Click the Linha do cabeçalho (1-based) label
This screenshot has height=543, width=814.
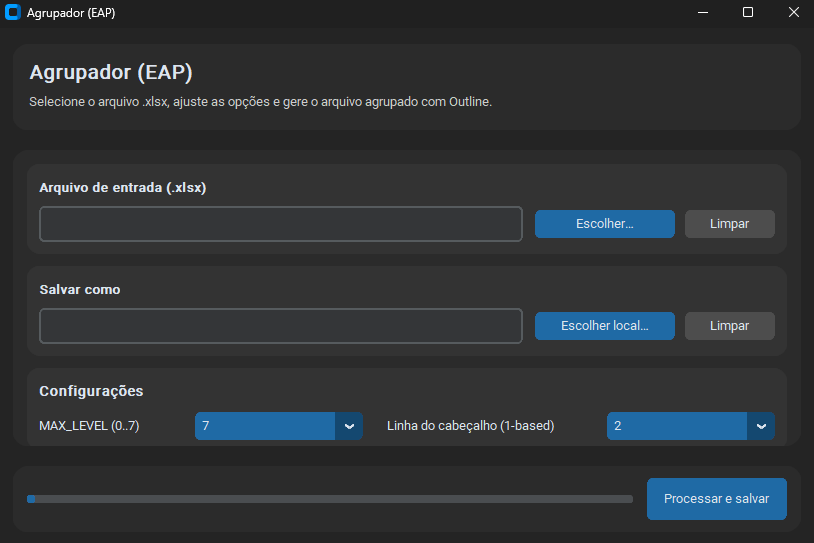(470, 426)
